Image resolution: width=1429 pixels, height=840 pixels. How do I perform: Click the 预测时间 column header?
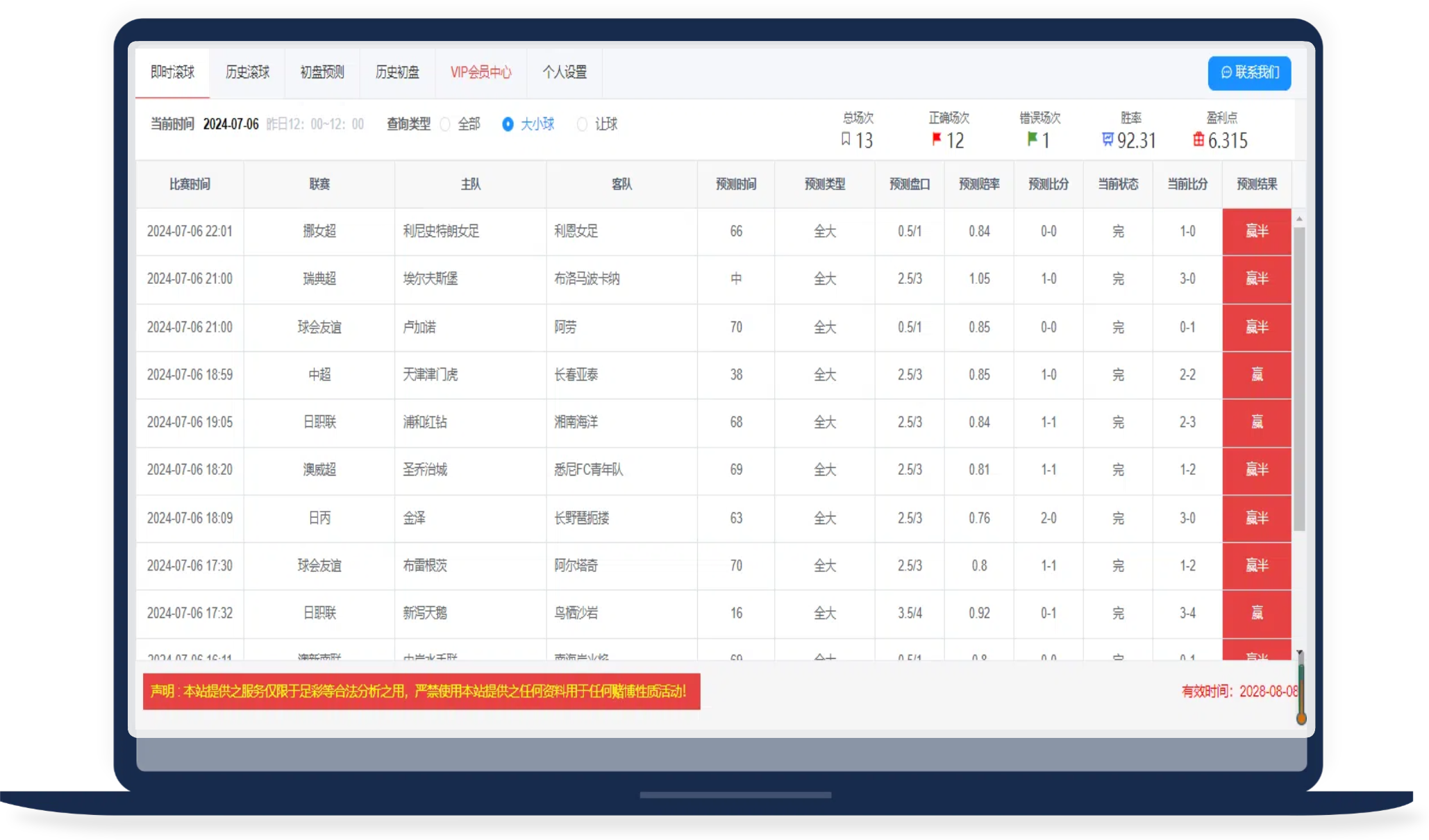[736, 184]
